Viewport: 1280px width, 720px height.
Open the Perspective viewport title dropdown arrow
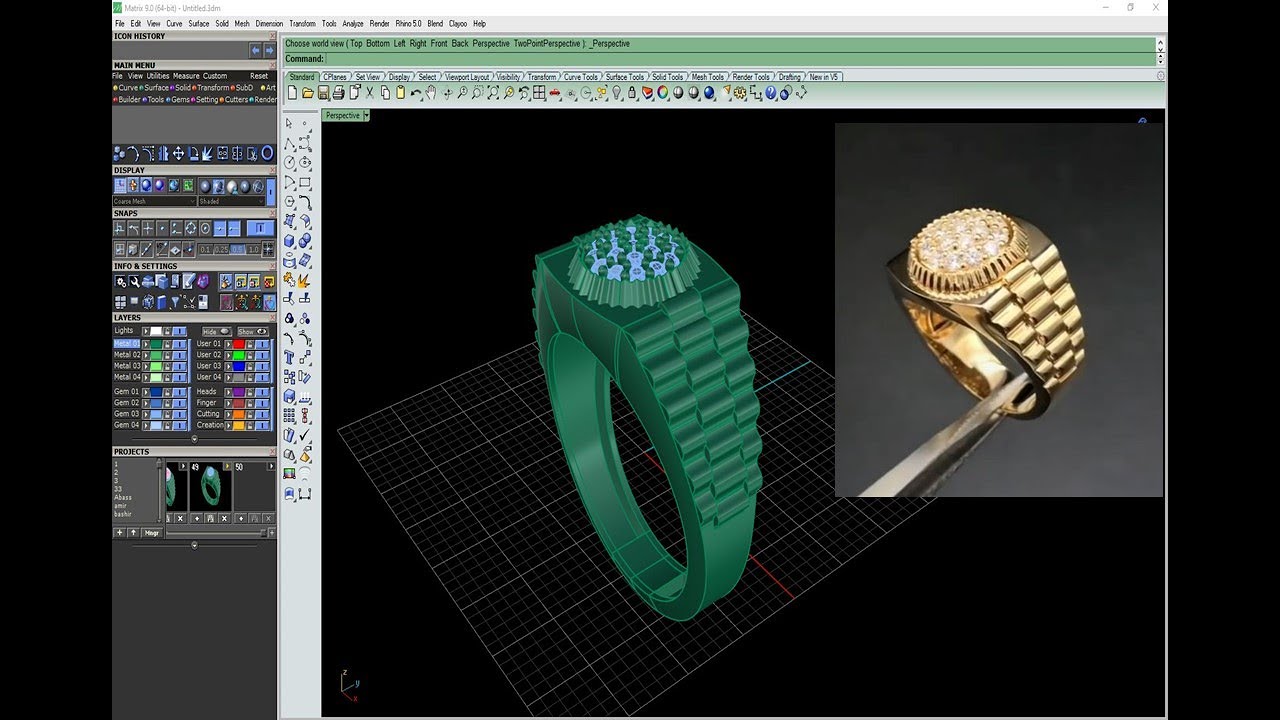[x=367, y=115]
